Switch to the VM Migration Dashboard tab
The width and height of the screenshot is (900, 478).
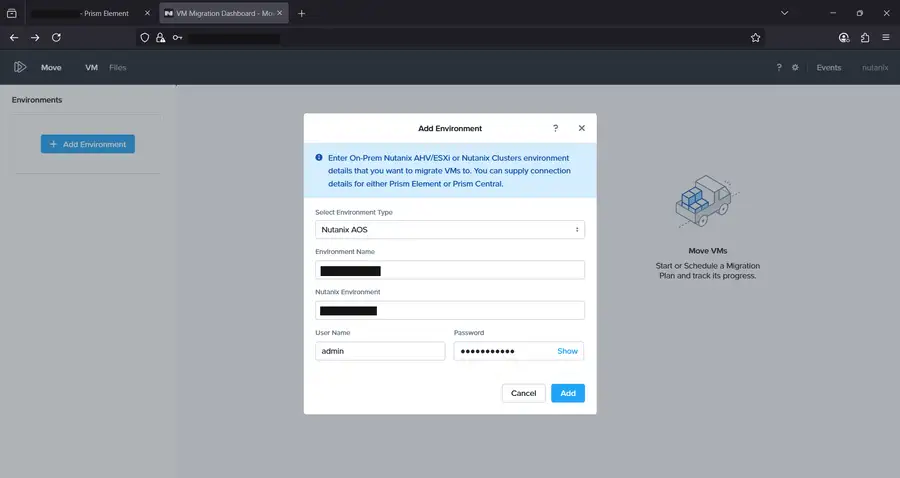coord(224,13)
